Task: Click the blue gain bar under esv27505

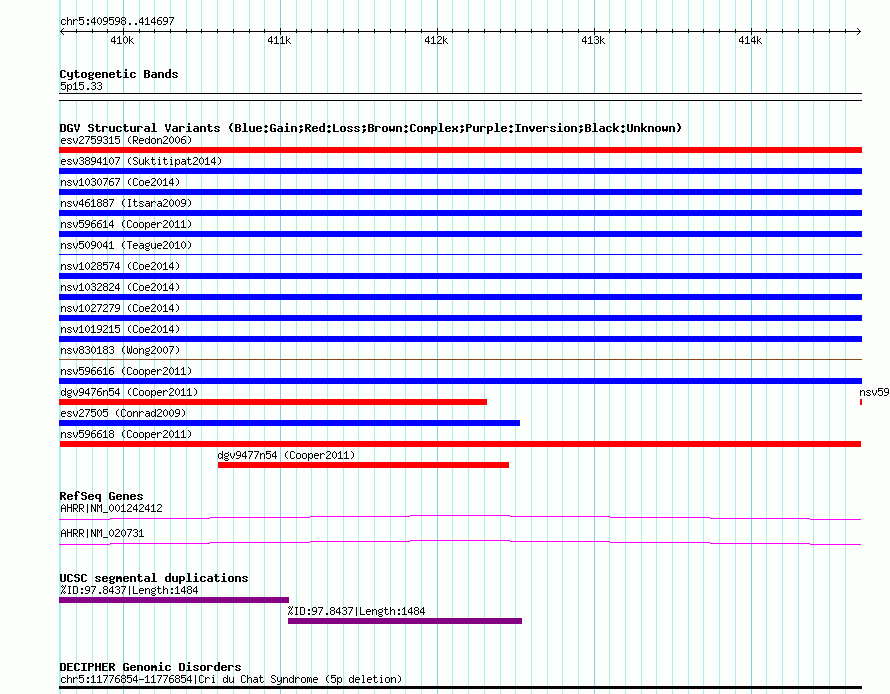Action: pyautogui.click(x=289, y=423)
